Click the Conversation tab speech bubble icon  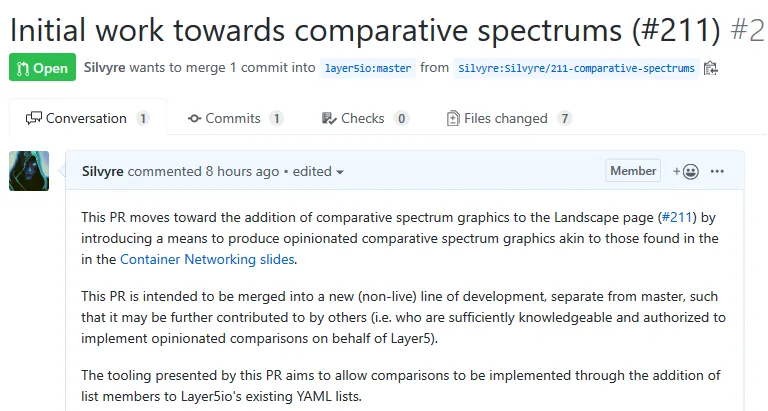(34, 118)
